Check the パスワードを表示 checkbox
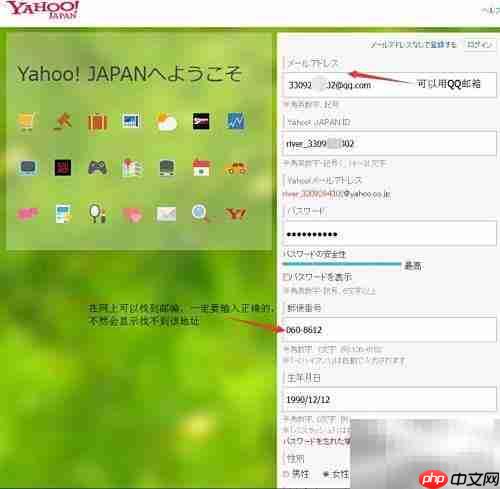The height and width of the screenshot is (489, 500). (x=285, y=277)
